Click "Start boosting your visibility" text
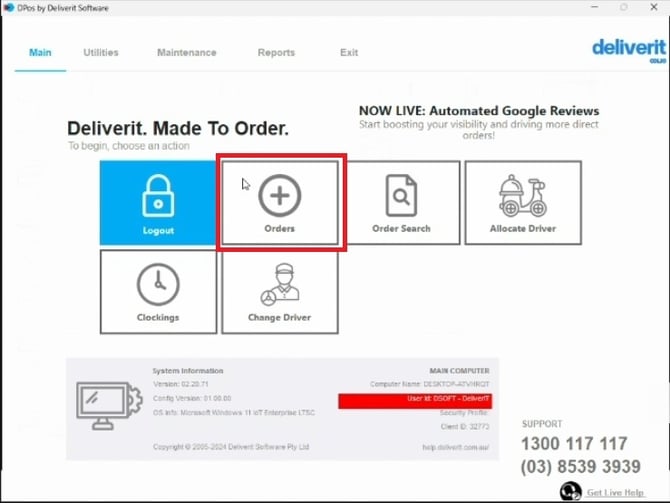Viewport: 670px width, 503px height. (x=479, y=130)
